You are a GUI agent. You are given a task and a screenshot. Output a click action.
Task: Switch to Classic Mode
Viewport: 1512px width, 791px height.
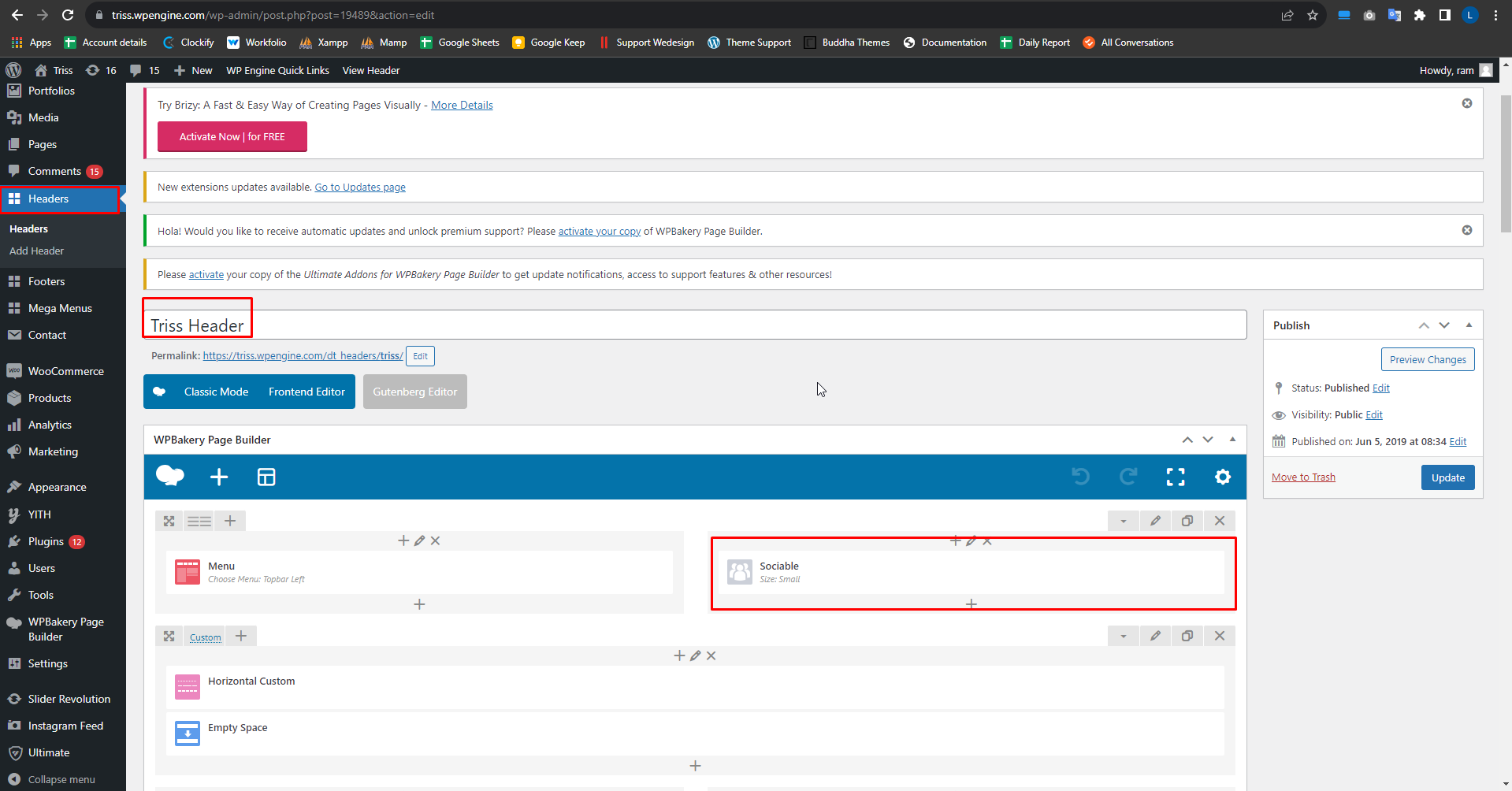pos(216,392)
